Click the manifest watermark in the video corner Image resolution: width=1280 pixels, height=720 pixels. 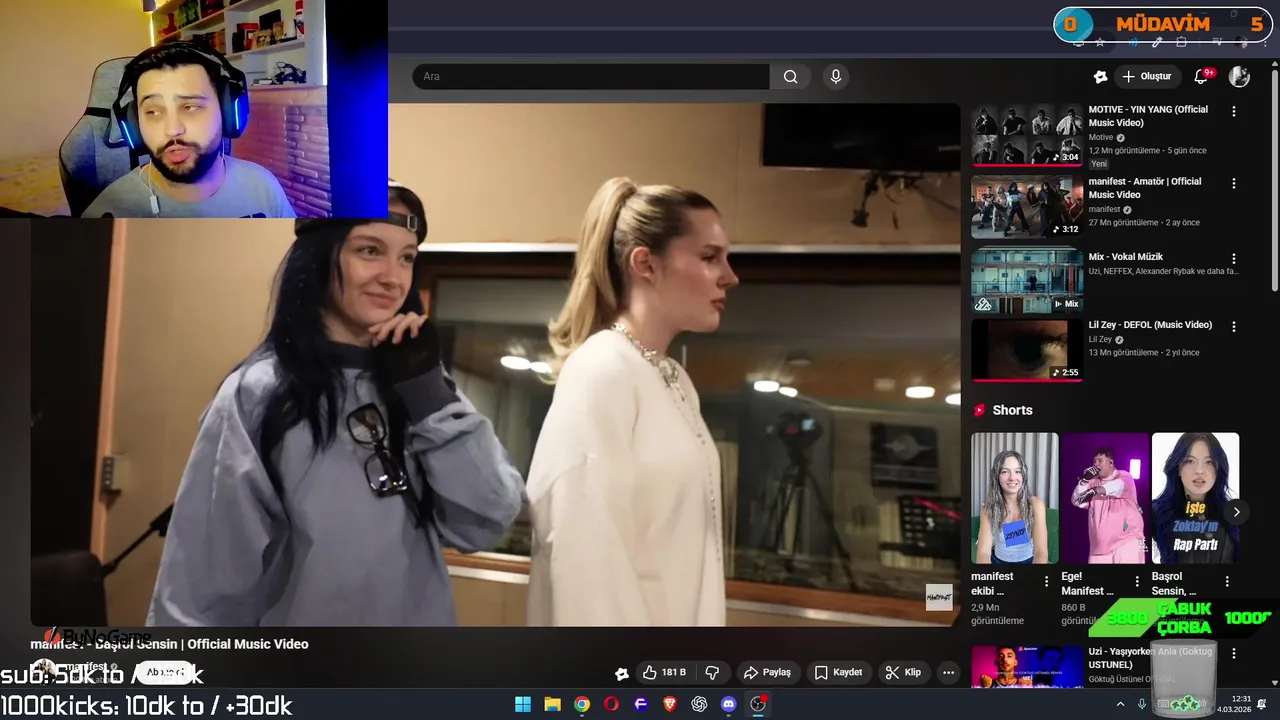pyautogui.click(x=939, y=597)
